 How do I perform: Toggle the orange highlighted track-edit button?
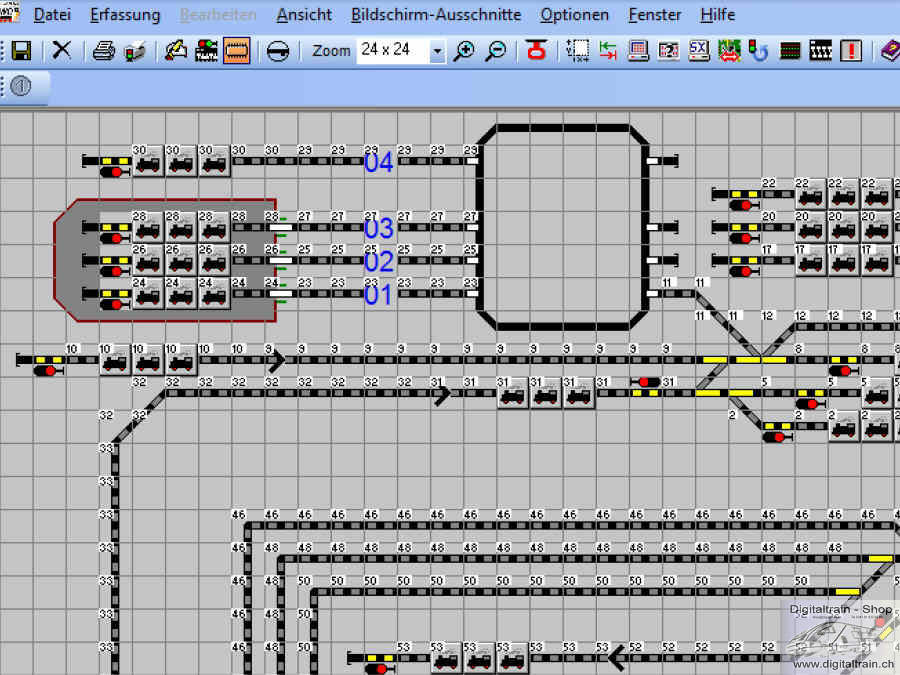[236, 50]
